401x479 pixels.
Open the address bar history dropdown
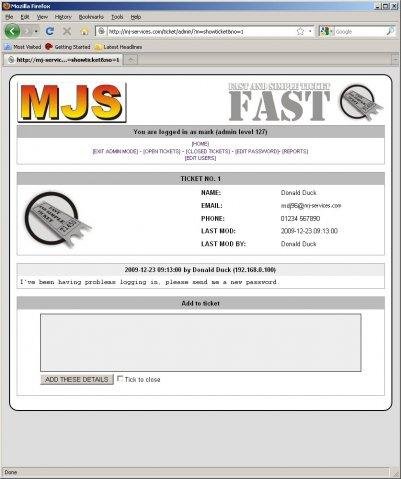point(310,31)
